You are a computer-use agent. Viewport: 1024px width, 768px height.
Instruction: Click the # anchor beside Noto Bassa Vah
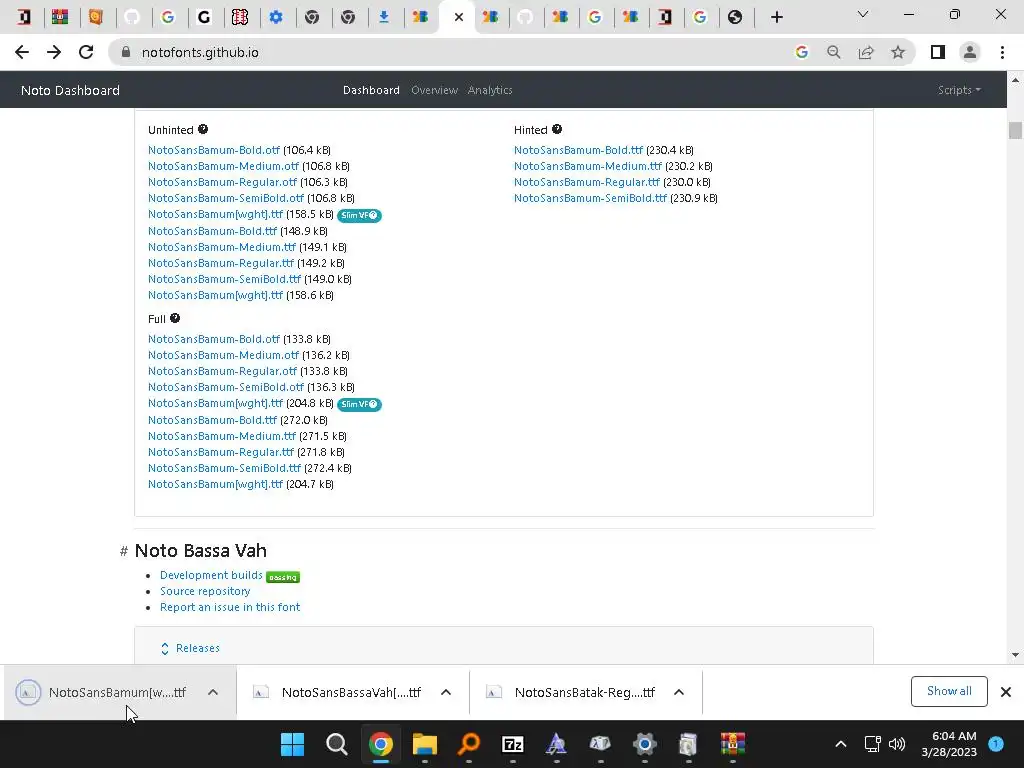pos(123,551)
